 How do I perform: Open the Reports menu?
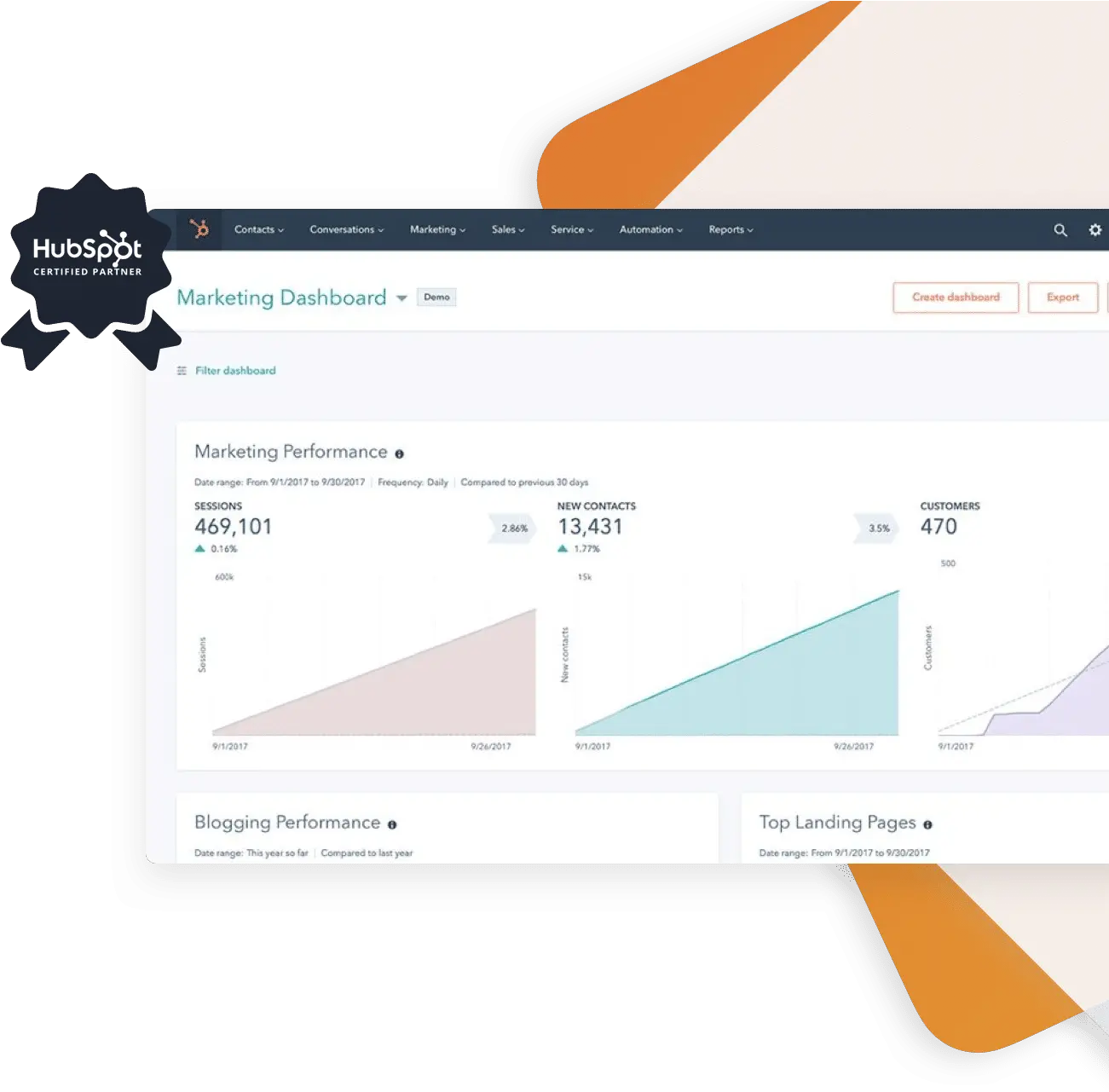pos(731,230)
